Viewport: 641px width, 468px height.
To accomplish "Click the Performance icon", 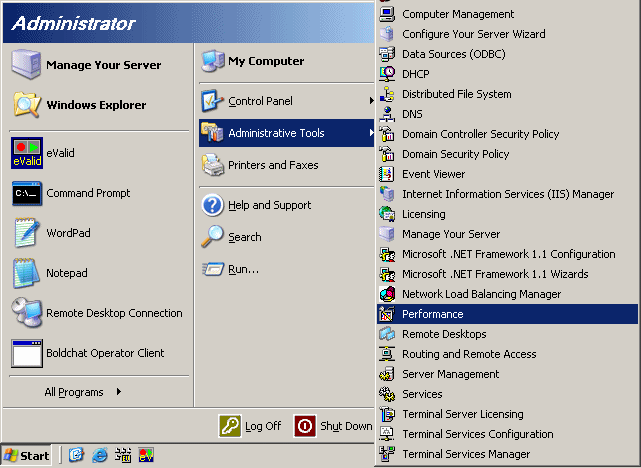I will tap(387, 314).
